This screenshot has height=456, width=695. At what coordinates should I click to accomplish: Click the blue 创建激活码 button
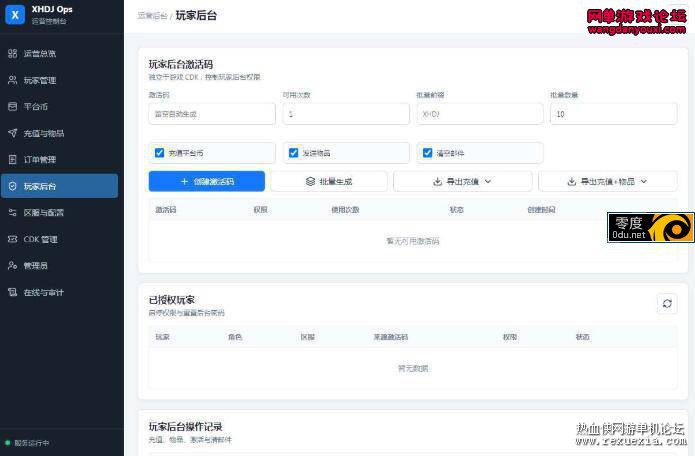click(207, 181)
